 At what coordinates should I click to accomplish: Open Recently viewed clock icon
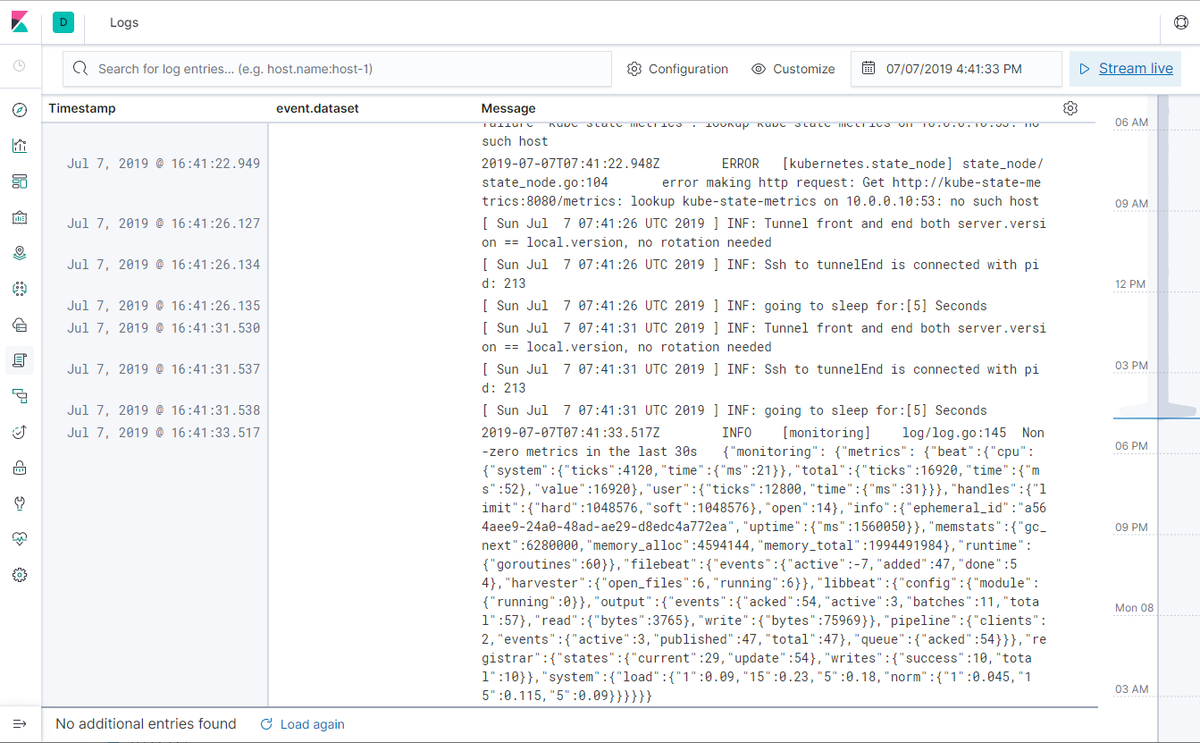pyautogui.click(x=20, y=67)
